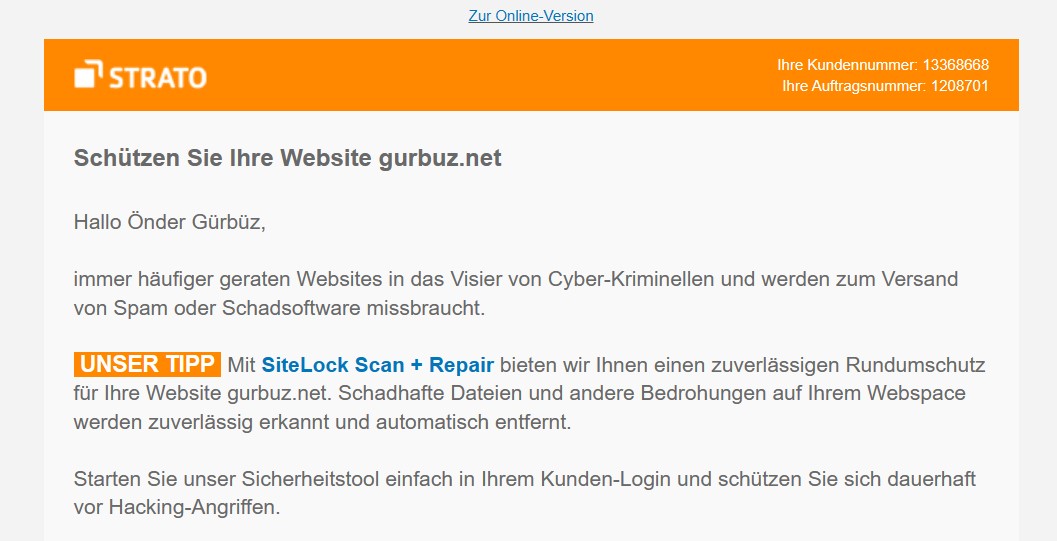Click the greeting 'Hallo Önder Gürbüz'
This screenshot has width=1057, height=541.
[168, 222]
